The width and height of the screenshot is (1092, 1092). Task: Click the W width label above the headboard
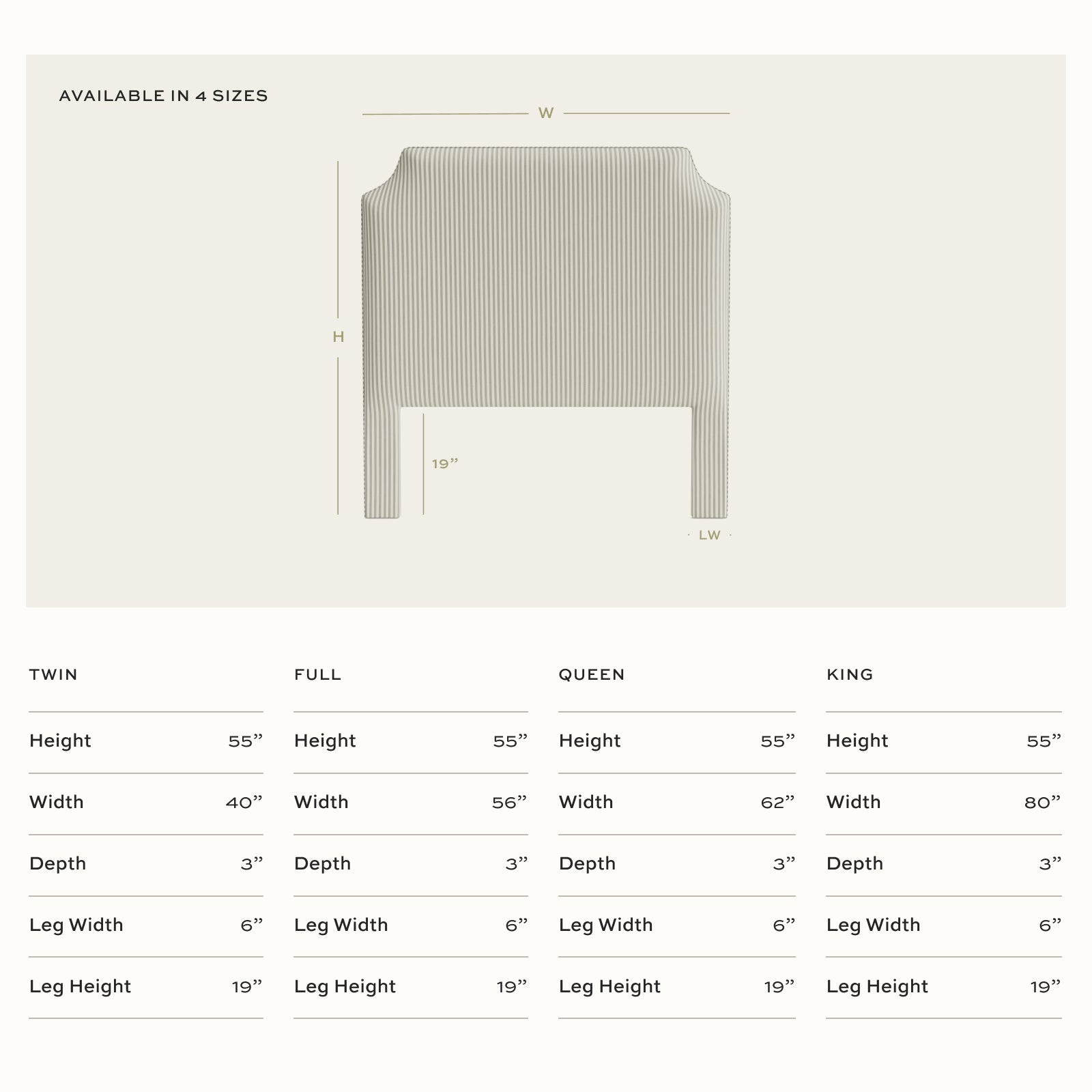546,113
